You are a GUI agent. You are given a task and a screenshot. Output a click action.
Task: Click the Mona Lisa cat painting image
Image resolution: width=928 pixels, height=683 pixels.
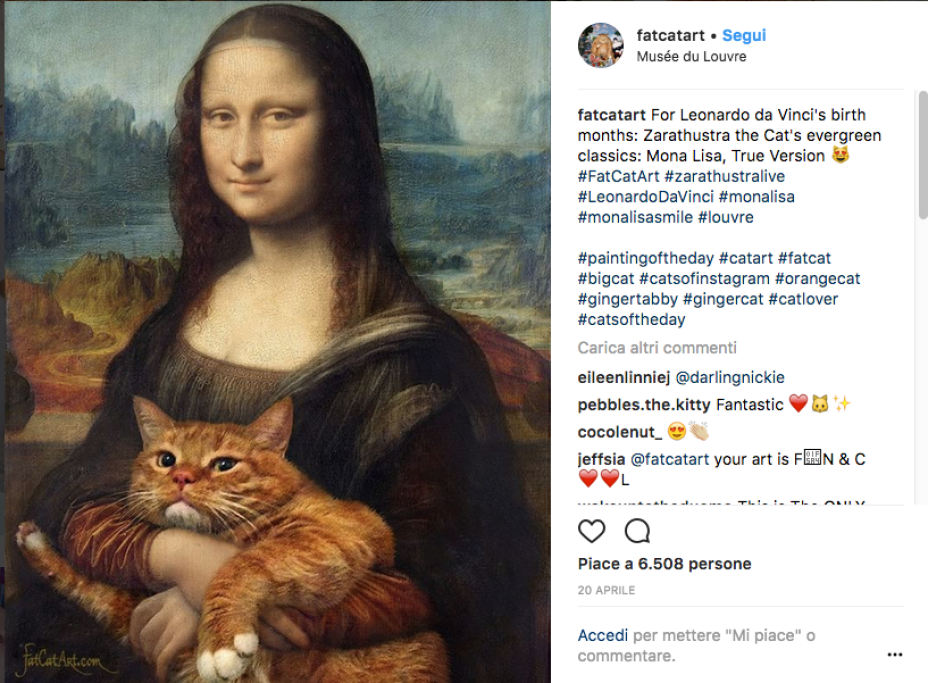pos(275,341)
